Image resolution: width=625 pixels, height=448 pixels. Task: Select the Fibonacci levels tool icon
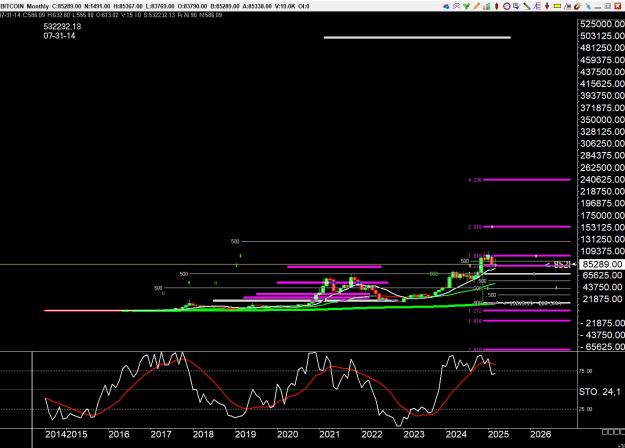coord(537,6)
